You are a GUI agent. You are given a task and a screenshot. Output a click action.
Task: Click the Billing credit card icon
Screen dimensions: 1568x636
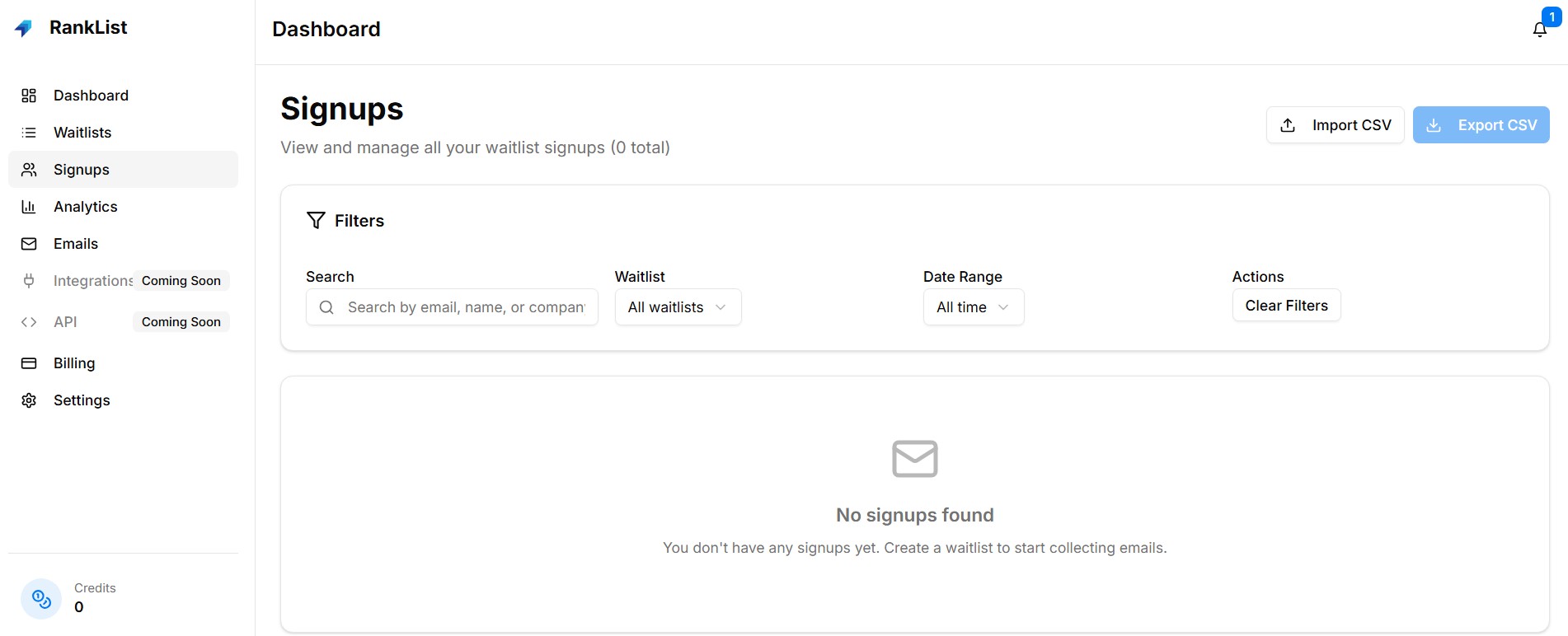coord(29,363)
